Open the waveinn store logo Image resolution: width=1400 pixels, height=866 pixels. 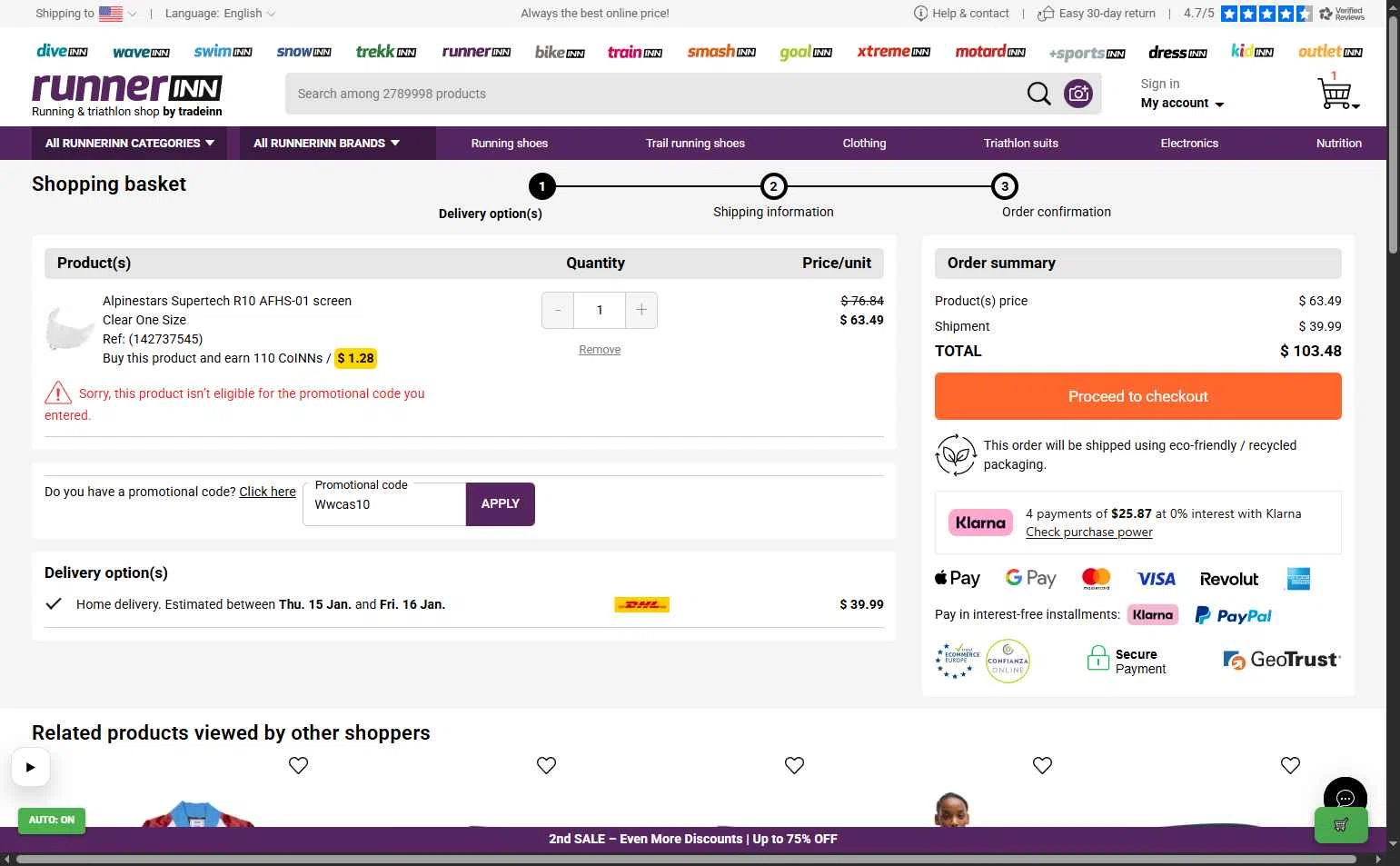(141, 52)
